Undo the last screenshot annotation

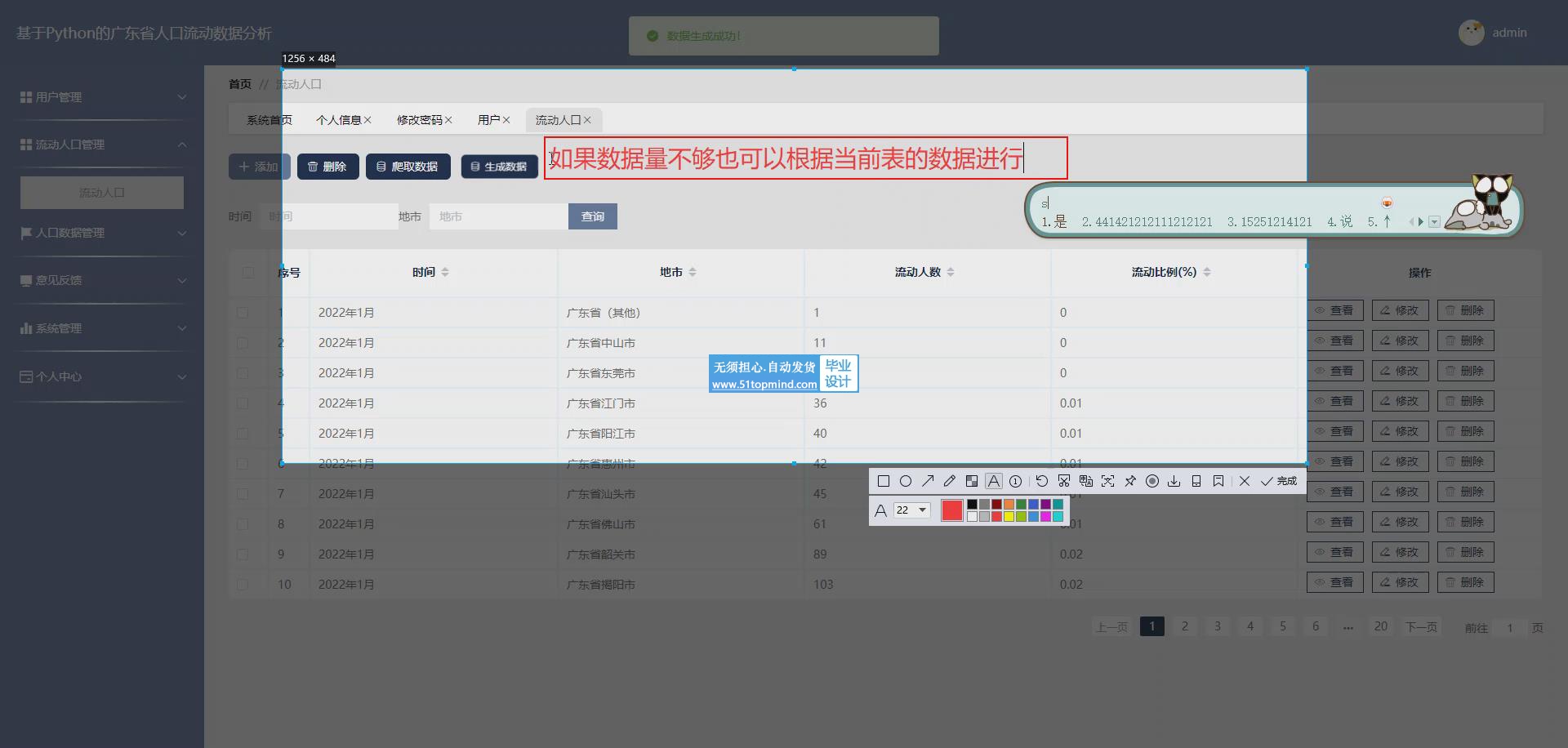coord(1041,481)
